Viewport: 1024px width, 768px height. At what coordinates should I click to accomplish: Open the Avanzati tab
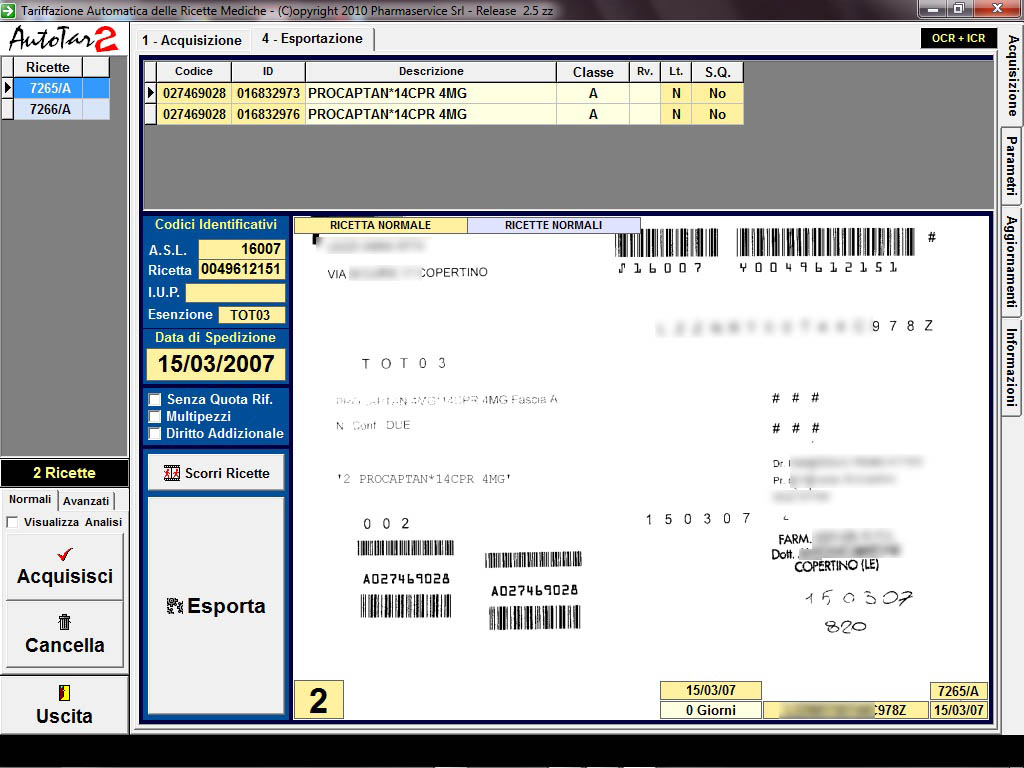[x=86, y=501]
